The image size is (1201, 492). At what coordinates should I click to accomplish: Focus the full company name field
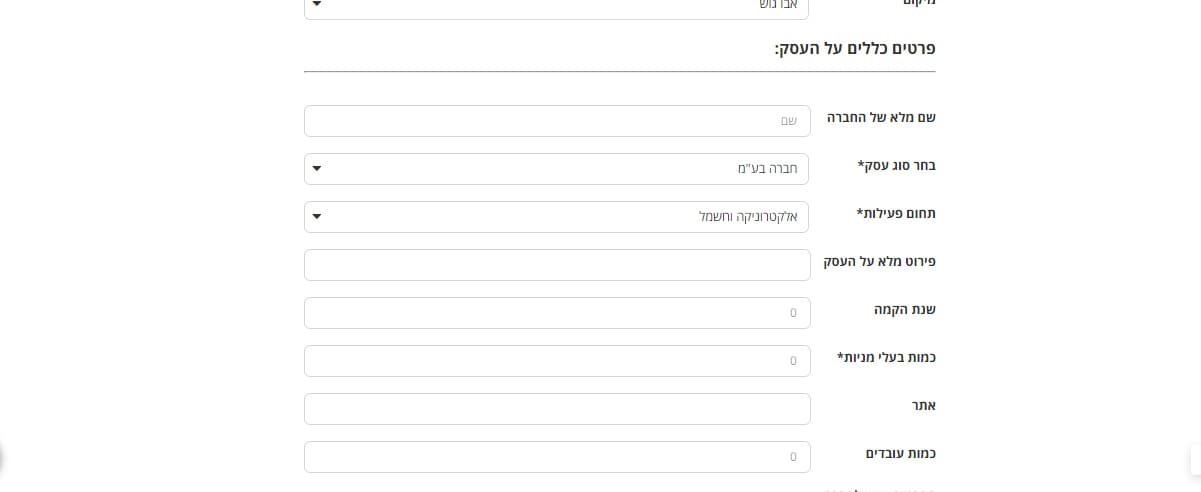[556, 121]
